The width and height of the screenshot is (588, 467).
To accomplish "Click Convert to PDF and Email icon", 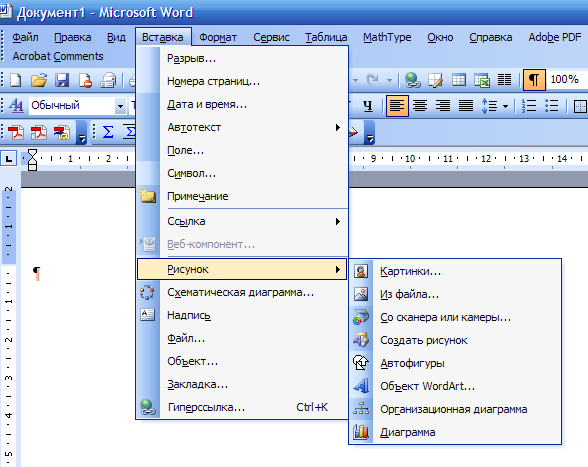I will (x=39, y=132).
